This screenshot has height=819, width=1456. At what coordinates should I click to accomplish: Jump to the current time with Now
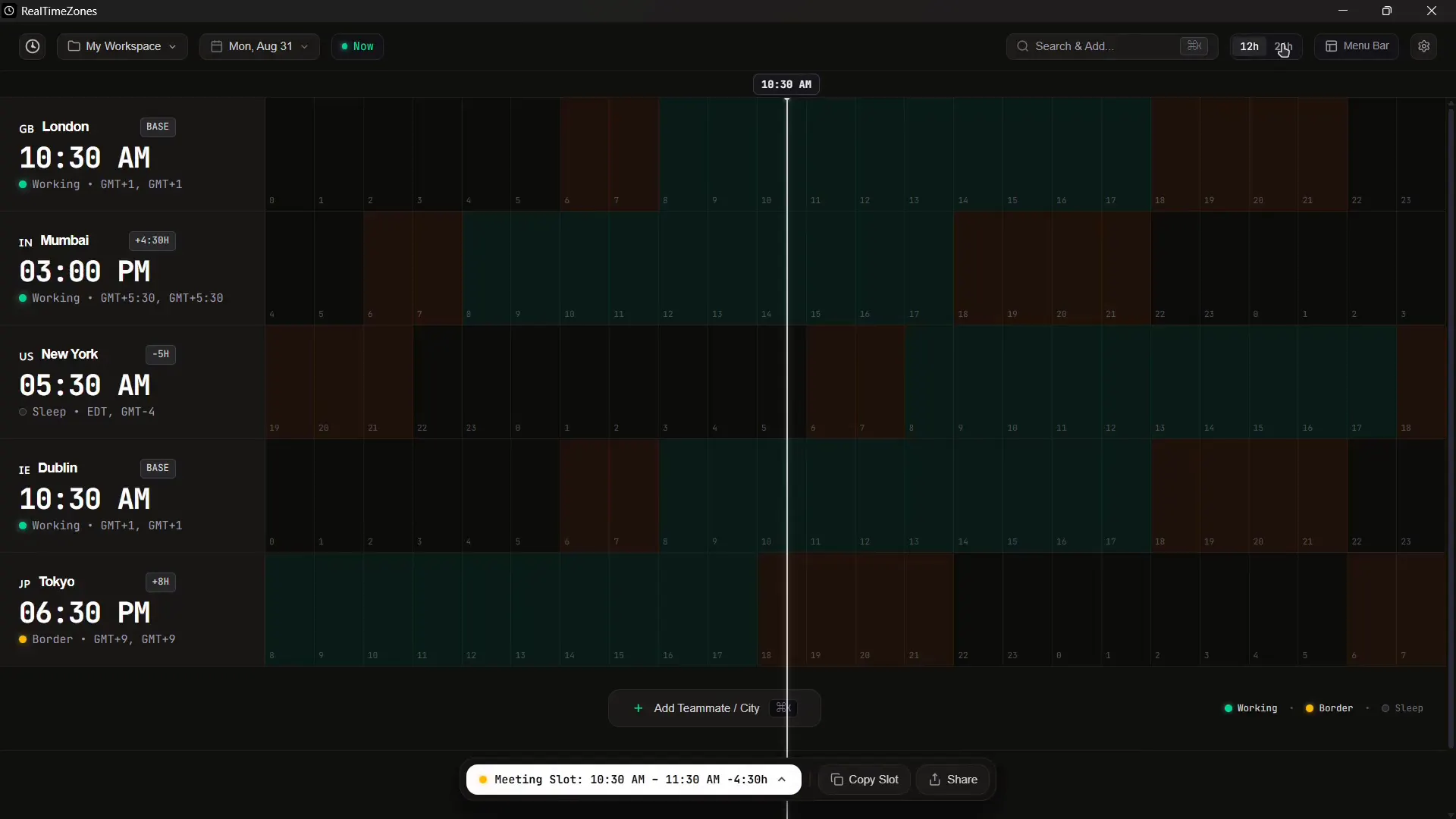tap(357, 46)
